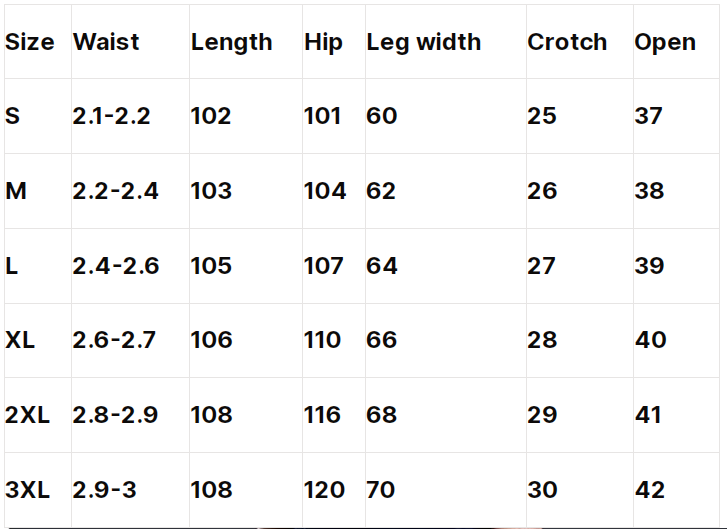Select the Waist column header
727x529 pixels.
pyautogui.click(x=106, y=42)
